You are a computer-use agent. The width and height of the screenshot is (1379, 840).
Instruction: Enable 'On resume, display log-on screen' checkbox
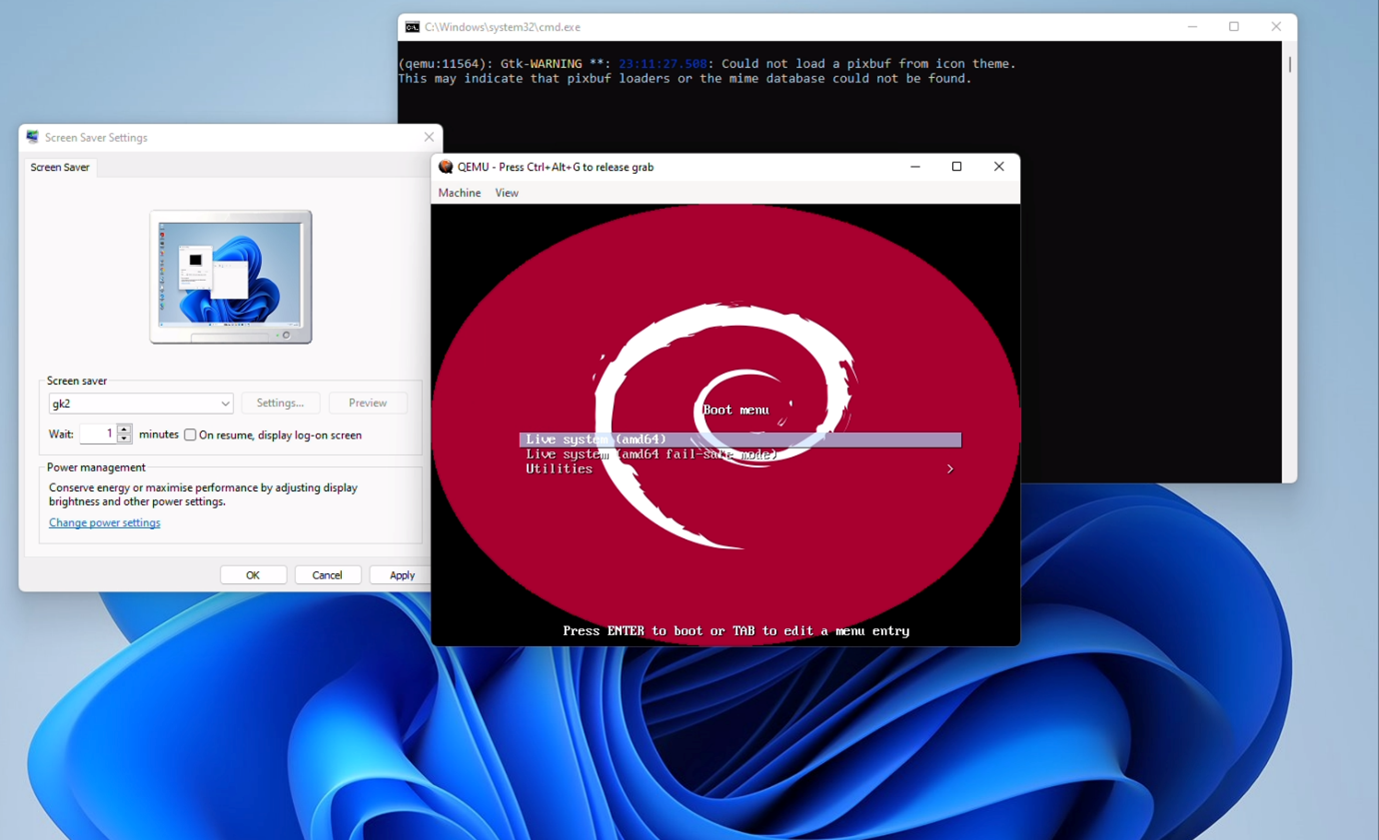point(190,435)
